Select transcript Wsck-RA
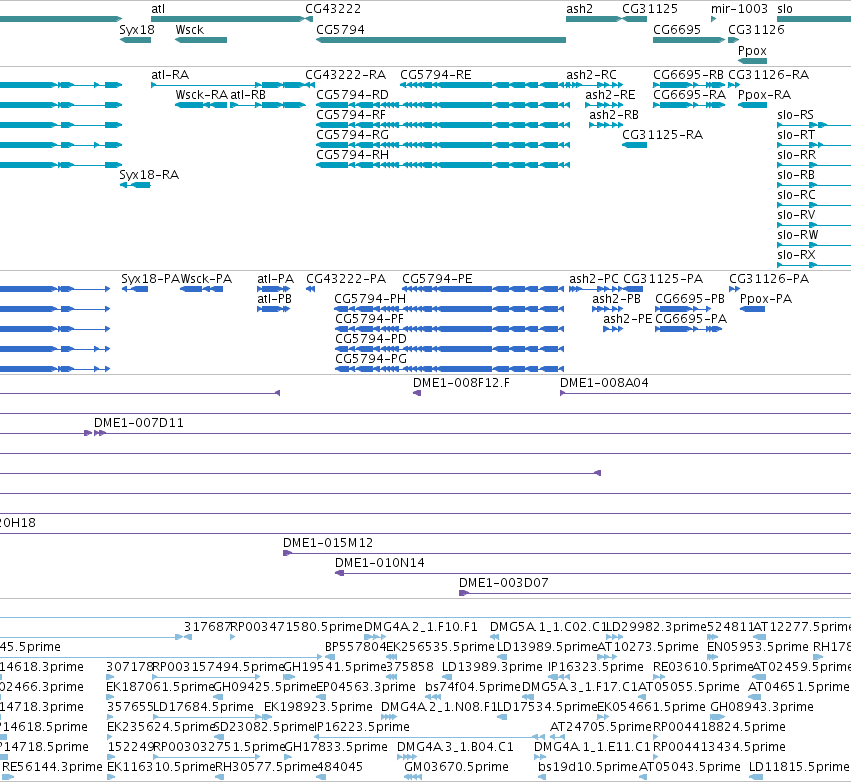 201,94
